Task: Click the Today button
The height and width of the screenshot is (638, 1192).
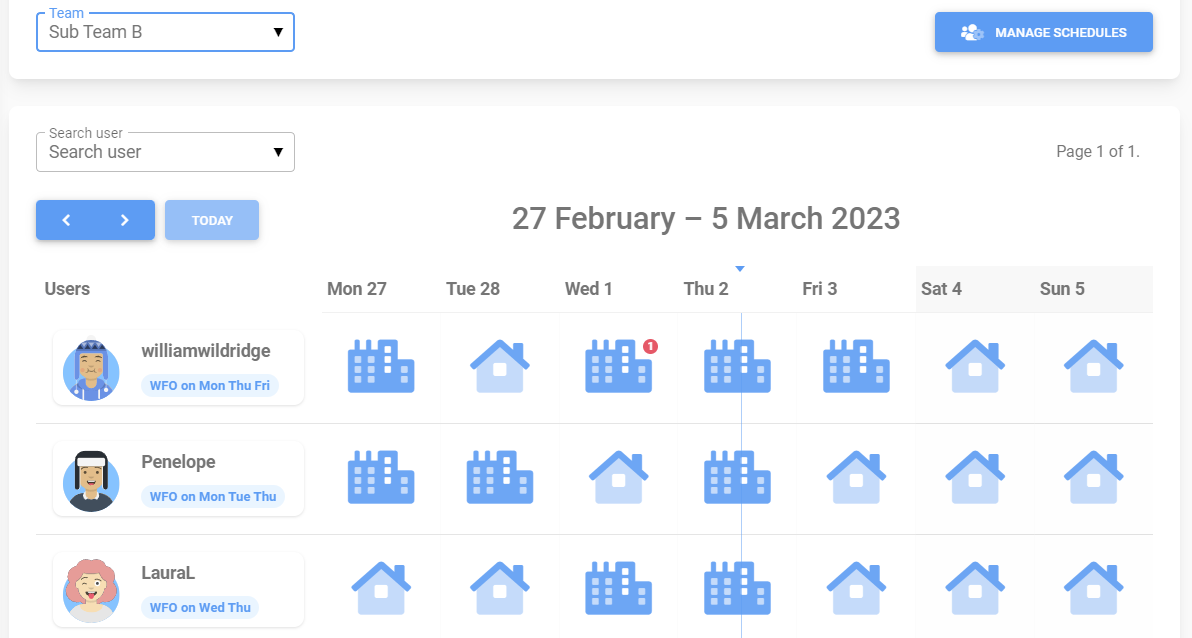Action: 212,219
